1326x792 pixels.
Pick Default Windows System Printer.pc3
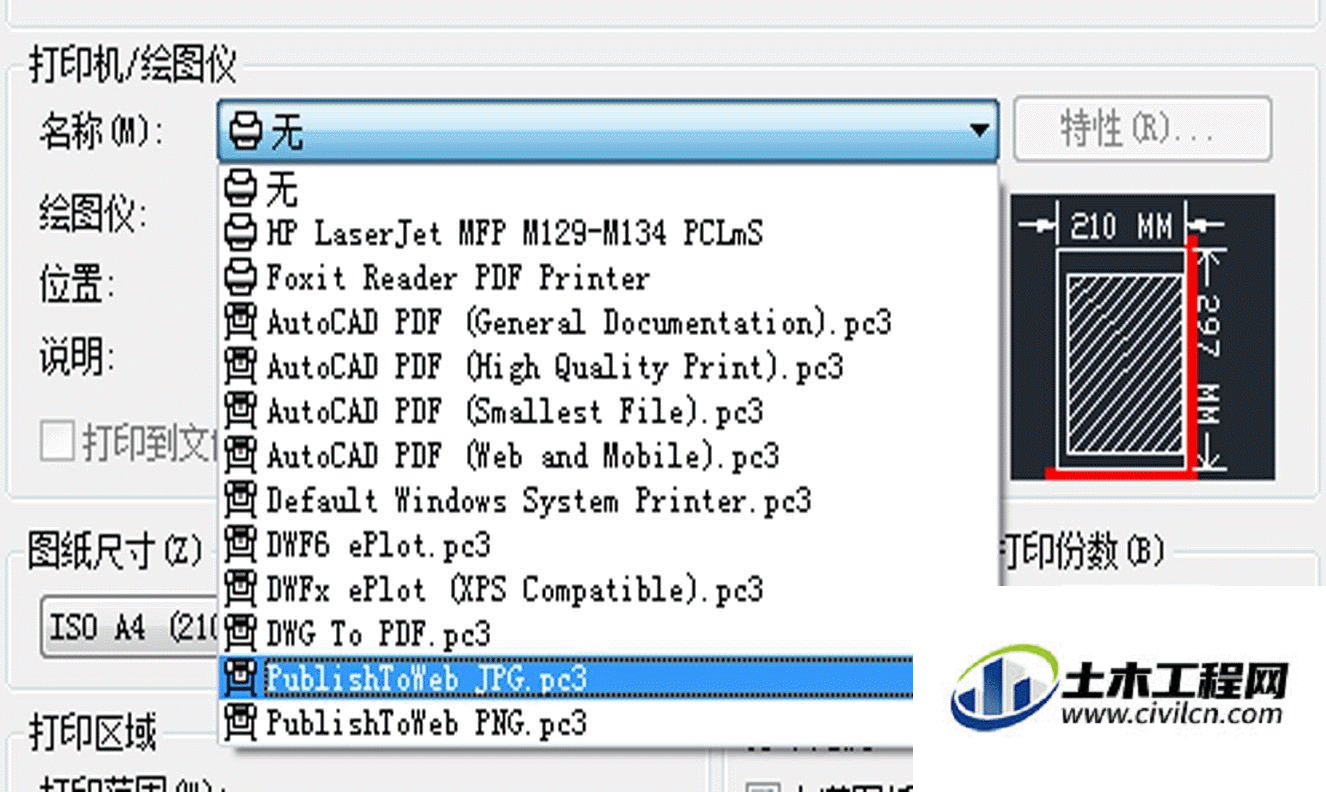[x=609, y=500]
